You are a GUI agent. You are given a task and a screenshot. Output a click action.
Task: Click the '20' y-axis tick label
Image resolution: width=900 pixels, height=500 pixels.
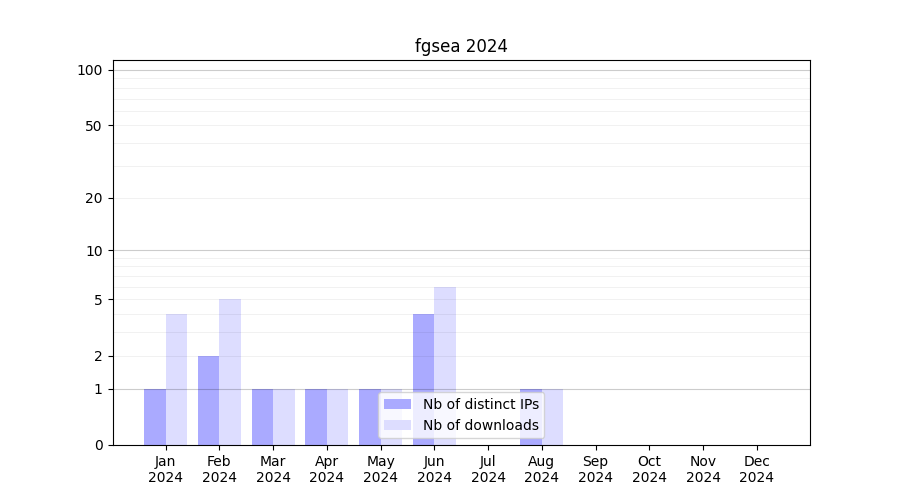(x=94, y=198)
